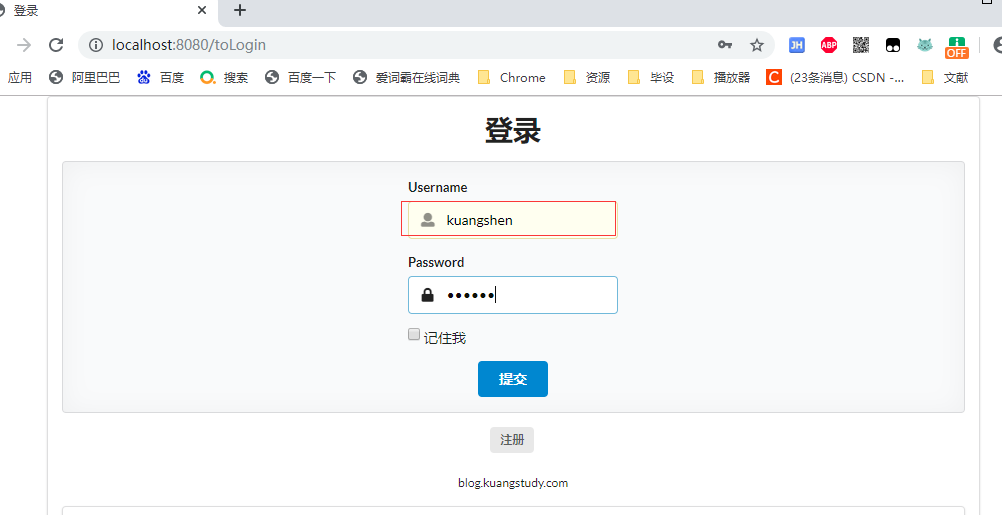Image resolution: width=1002 pixels, height=515 pixels.
Task: Click the cat face extension icon
Action: pos(925,45)
